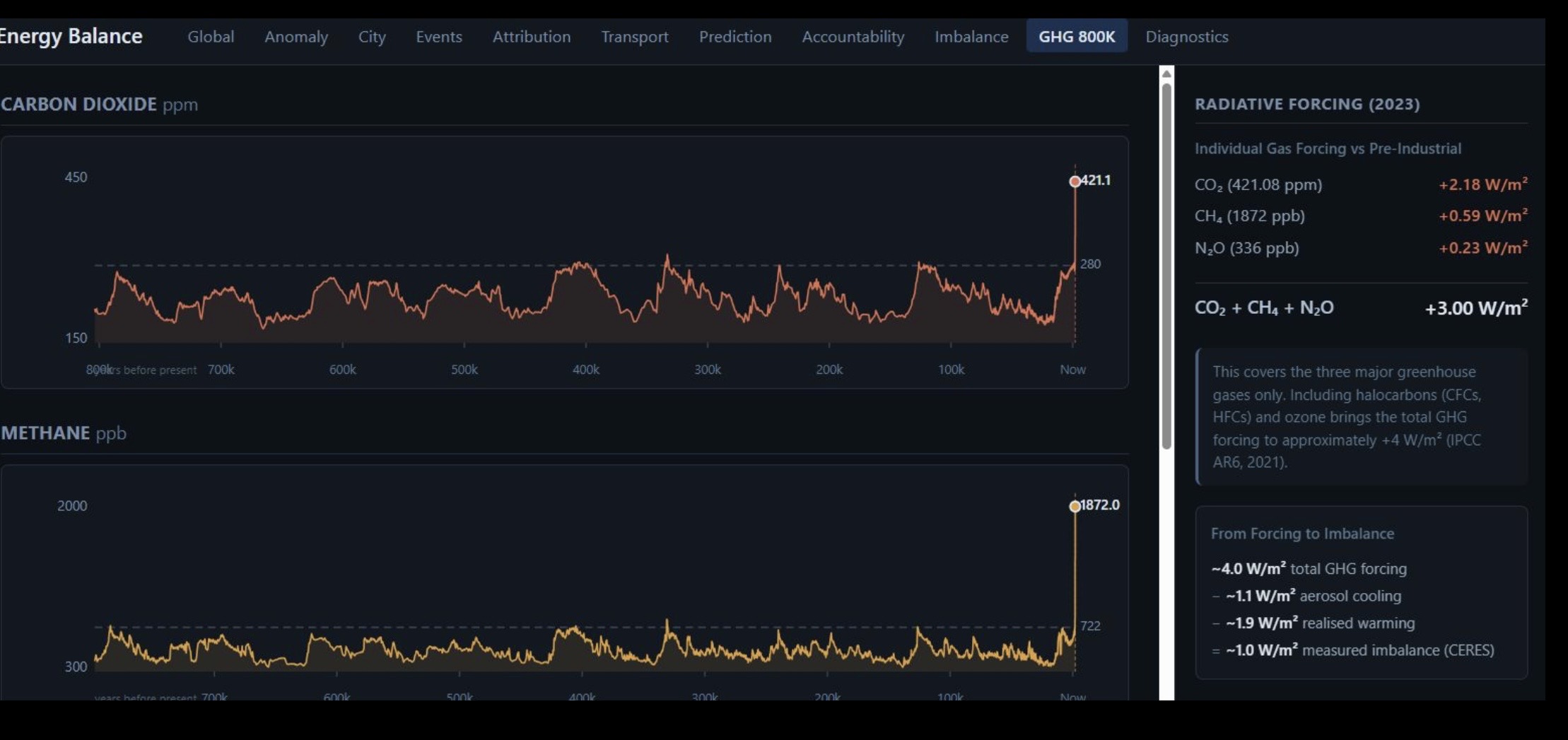Open the Prediction tab
This screenshot has height=740, width=1568.
pos(735,37)
